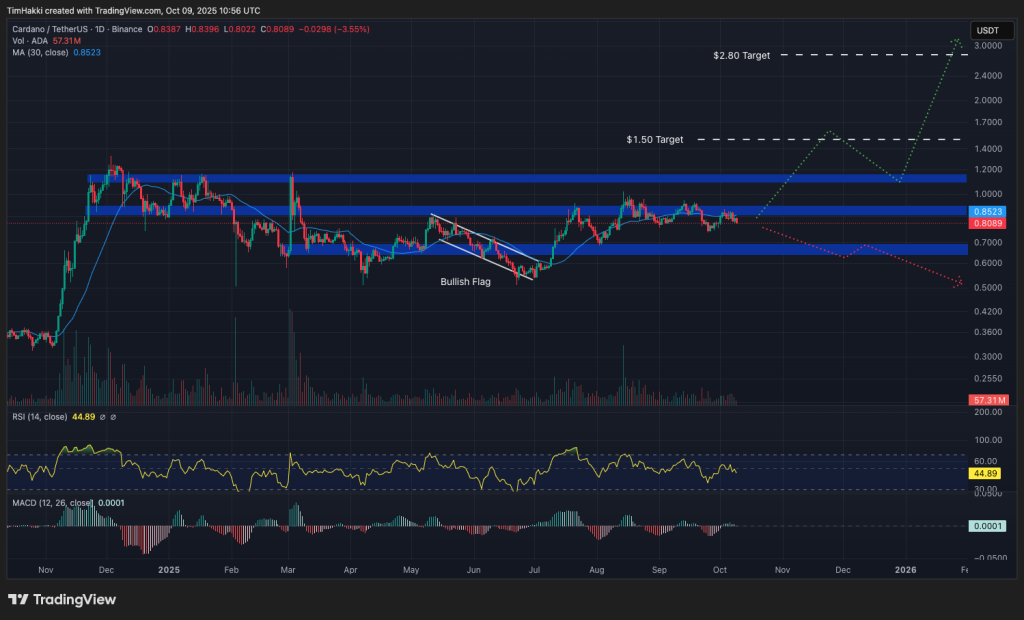Screen dimensions: 1024x620
Task: Click the '$1.50 Target' annotation
Action: pos(655,139)
